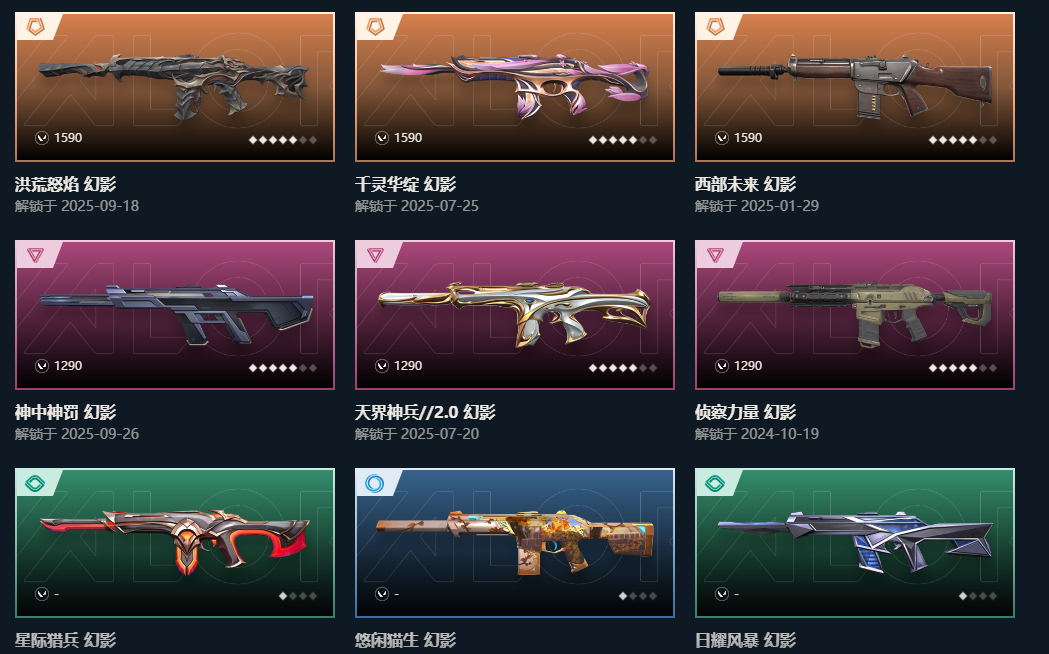Click the green diamond badge on the 星际猎兵 幻影 card

[x=35, y=483]
